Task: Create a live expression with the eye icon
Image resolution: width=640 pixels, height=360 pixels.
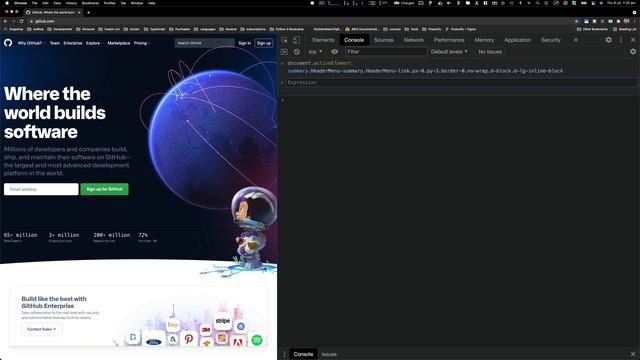Action: 335,52
